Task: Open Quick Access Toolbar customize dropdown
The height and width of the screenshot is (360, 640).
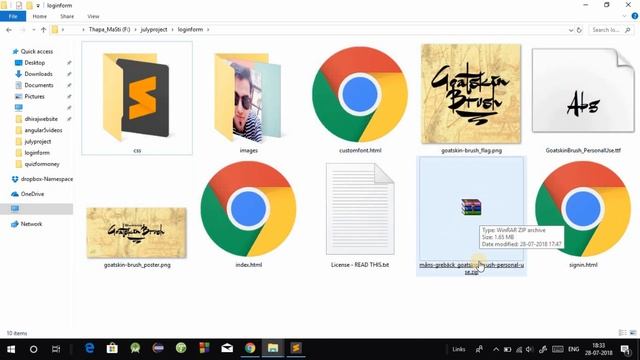Action: click(38, 6)
